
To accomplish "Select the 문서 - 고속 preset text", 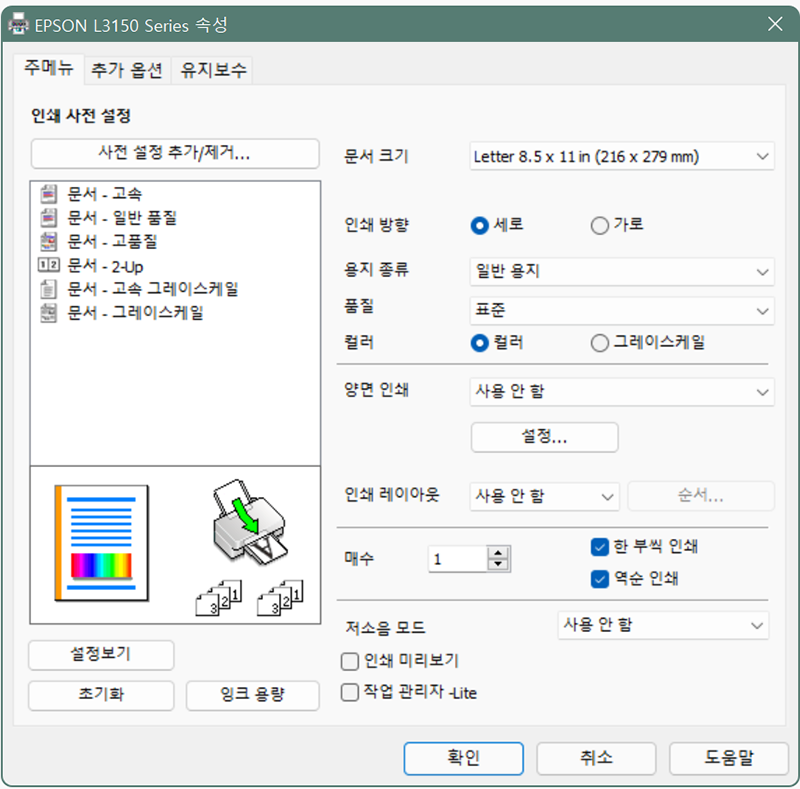I will [105, 194].
